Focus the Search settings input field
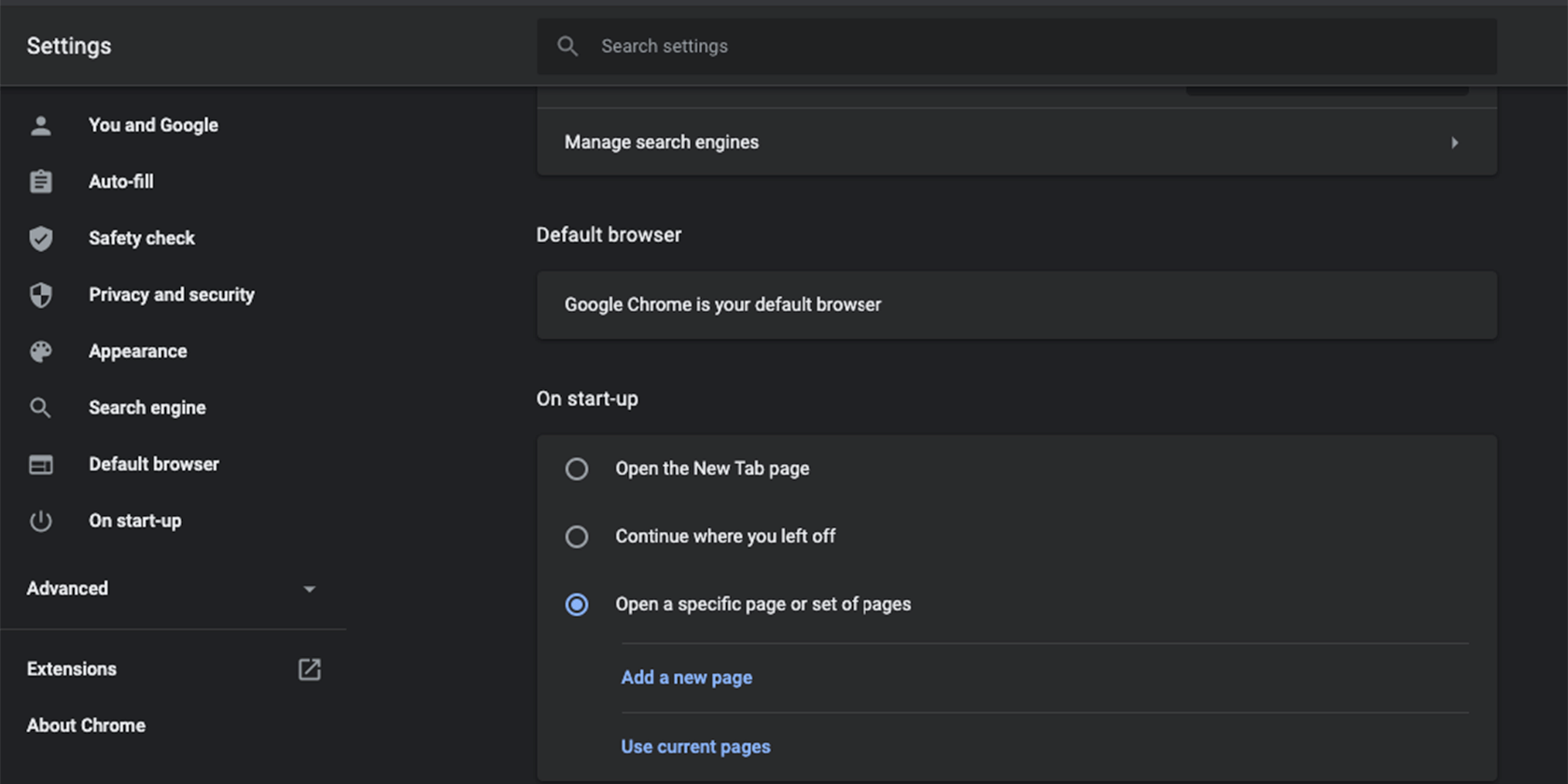This screenshot has height=784, width=1568. coord(1027,46)
